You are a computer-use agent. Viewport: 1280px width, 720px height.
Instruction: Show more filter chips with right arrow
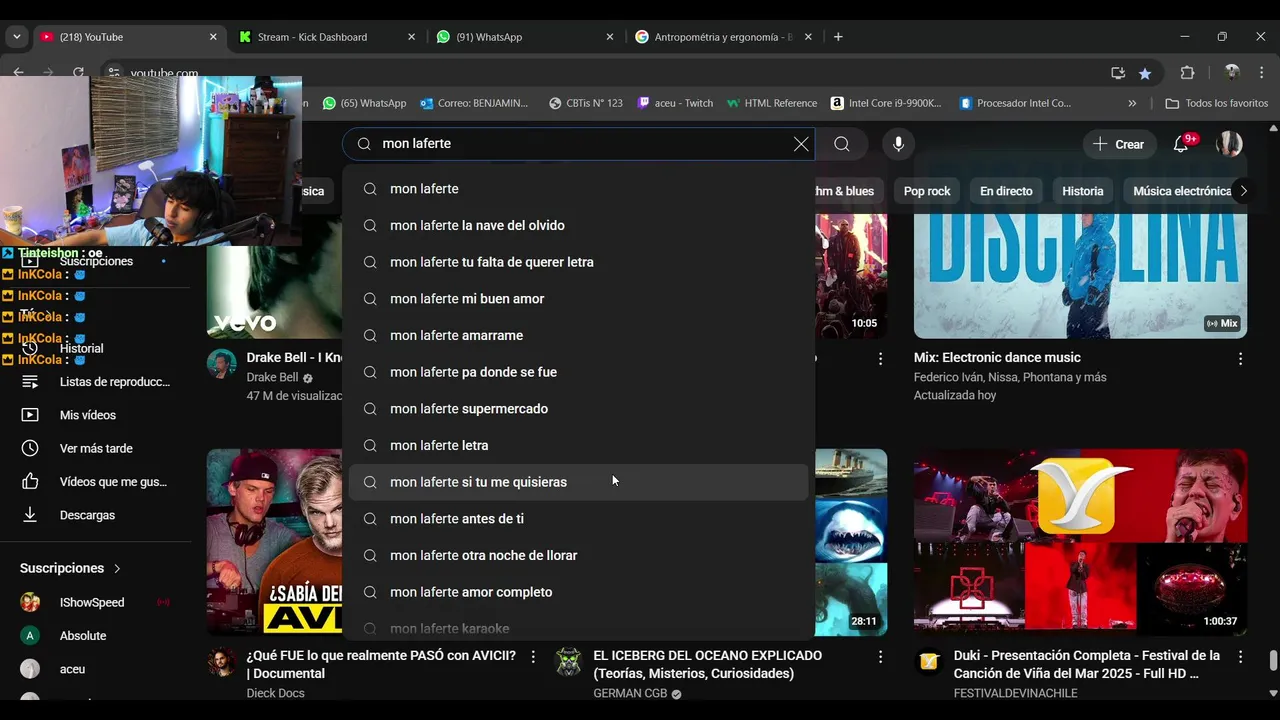tap(1243, 191)
